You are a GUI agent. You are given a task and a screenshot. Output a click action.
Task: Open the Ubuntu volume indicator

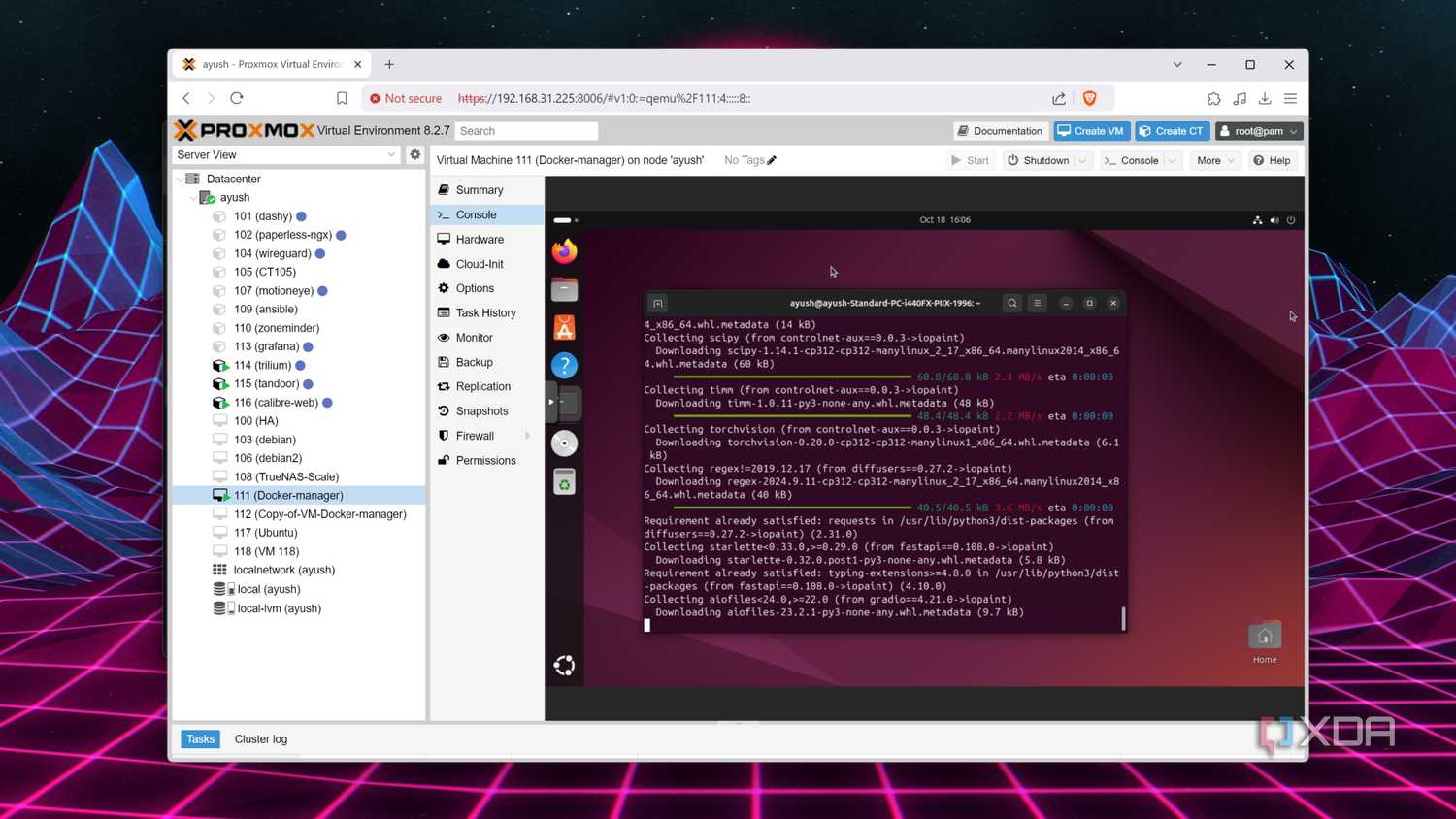(x=1274, y=220)
